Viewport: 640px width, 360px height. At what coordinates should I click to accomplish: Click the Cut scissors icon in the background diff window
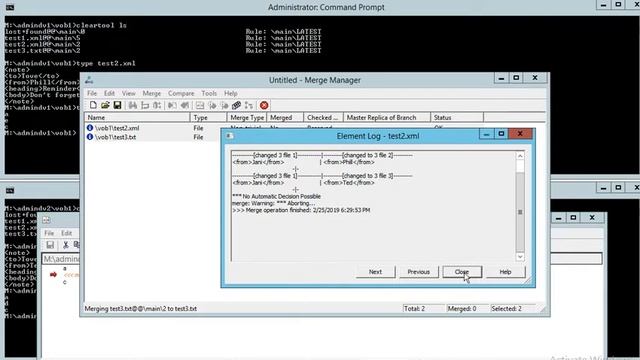pyautogui.click(x=65, y=244)
